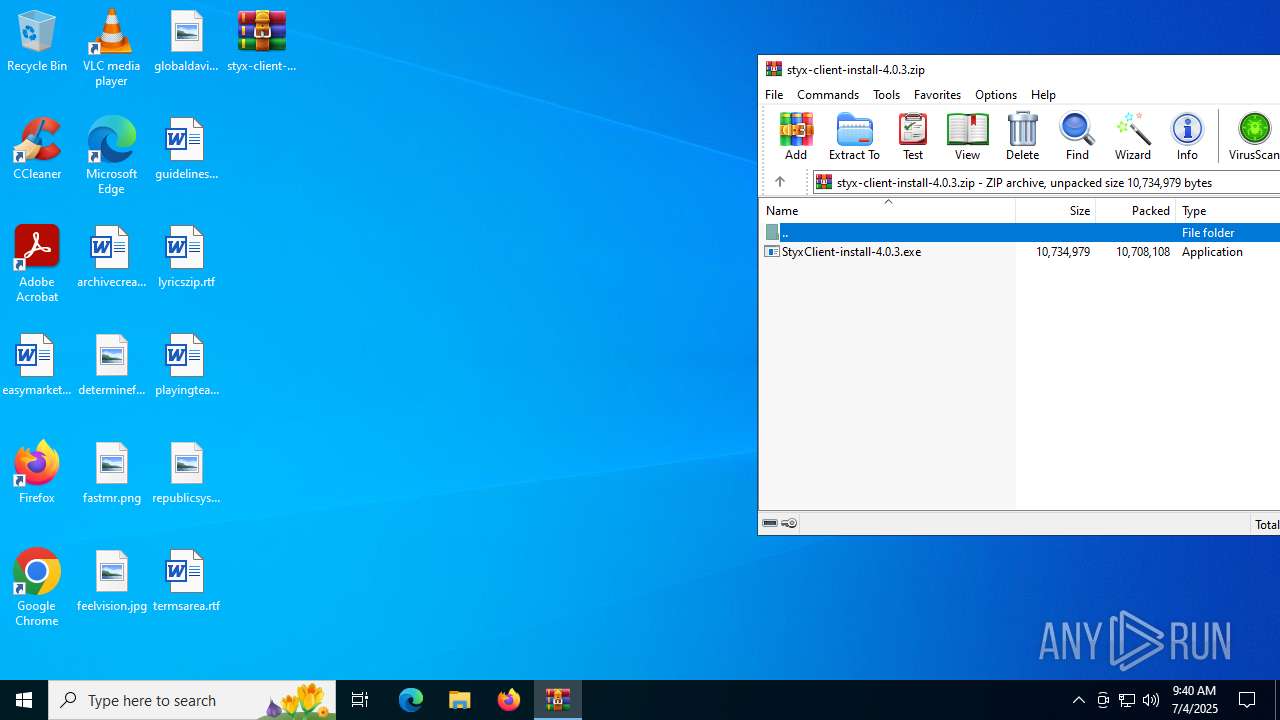Select the Microsoft Edge desktop shortcut
Image resolution: width=1280 pixels, height=720 pixels.
point(111,156)
